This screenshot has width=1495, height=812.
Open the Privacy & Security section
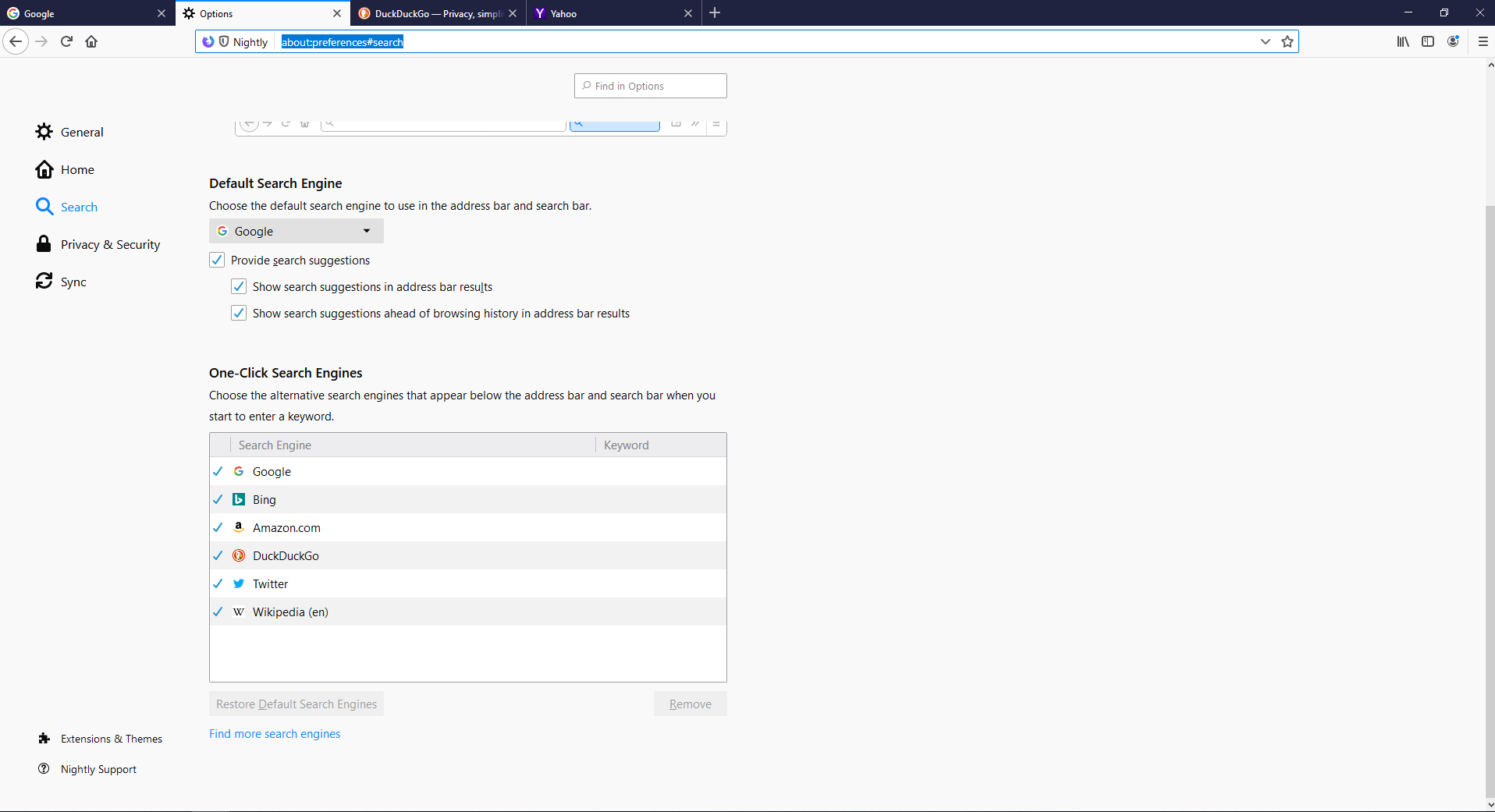click(x=110, y=244)
